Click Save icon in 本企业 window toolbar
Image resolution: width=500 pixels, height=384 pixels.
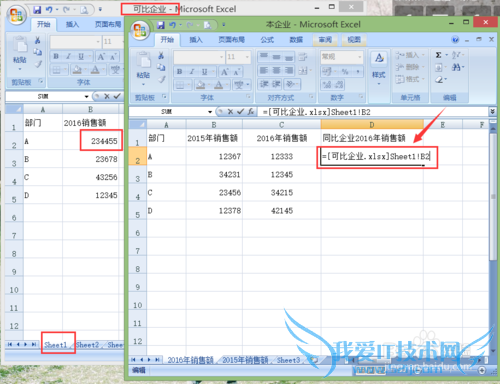click(x=161, y=25)
